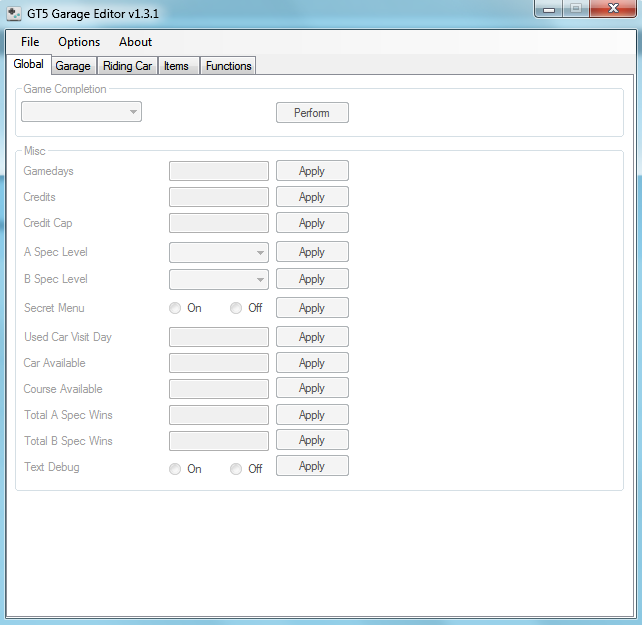The height and width of the screenshot is (625, 642).
Task: Focus the Credits text box
Action: [x=219, y=197]
